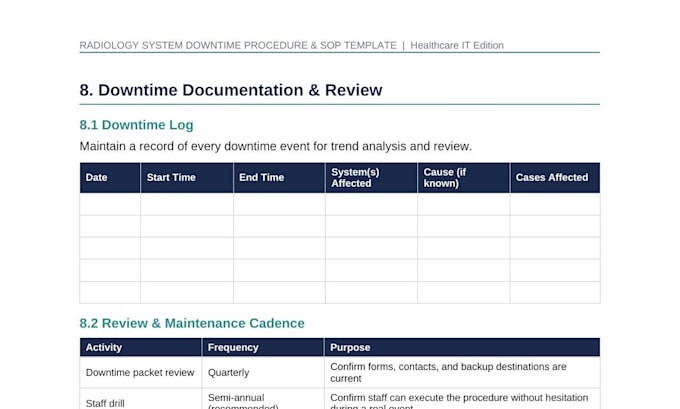
Task: Select the '8.2 Review & Maintenance Cadence' subheading
Action: pos(192,323)
